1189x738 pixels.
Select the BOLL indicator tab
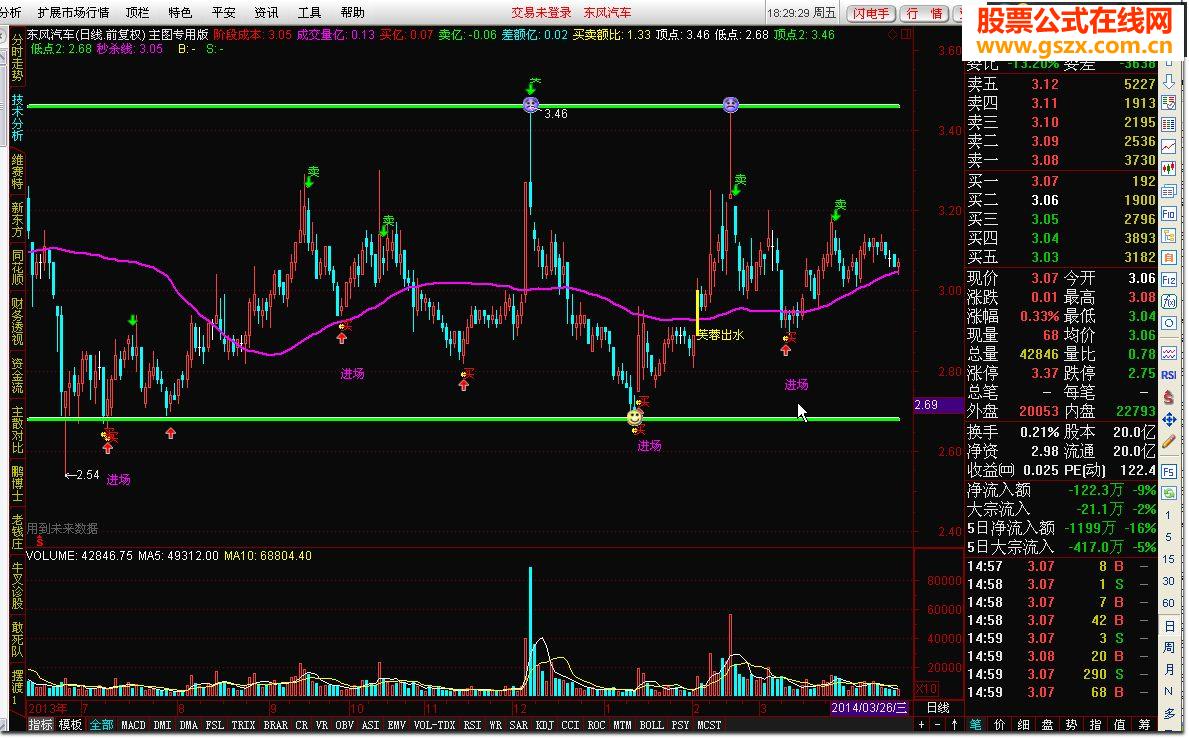[651, 725]
